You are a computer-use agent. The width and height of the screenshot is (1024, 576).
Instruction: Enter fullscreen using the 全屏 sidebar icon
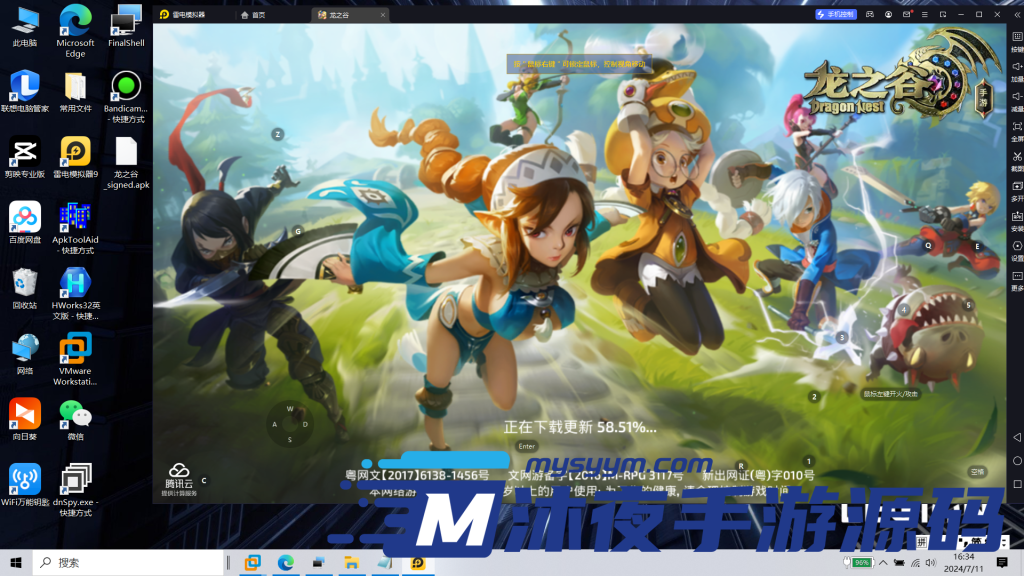click(x=1016, y=130)
